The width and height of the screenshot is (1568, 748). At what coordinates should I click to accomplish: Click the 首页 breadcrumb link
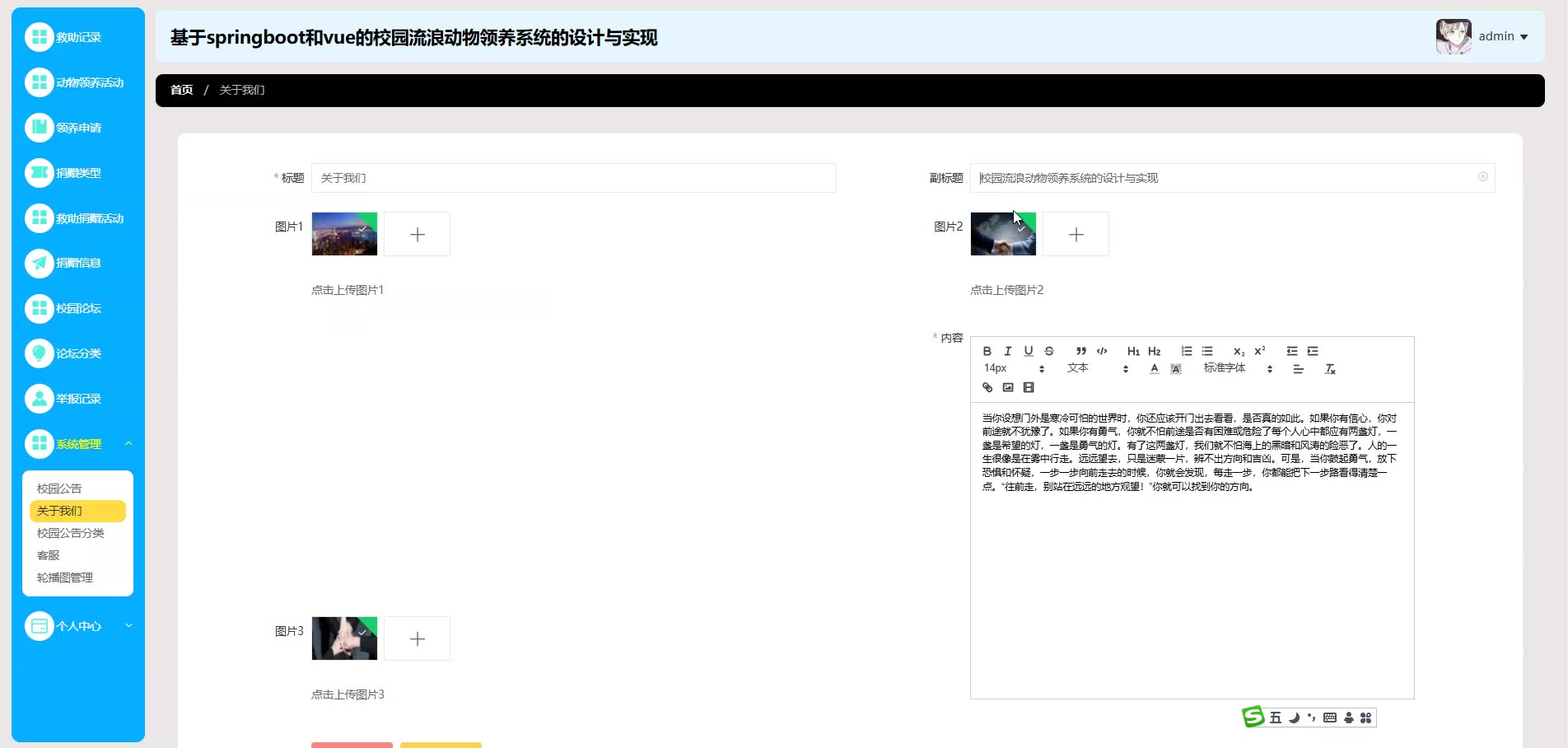tap(181, 90)
